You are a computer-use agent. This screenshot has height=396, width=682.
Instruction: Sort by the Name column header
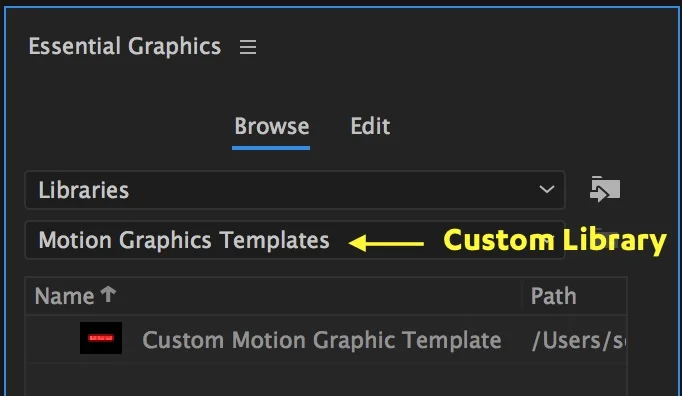point(64,296)
